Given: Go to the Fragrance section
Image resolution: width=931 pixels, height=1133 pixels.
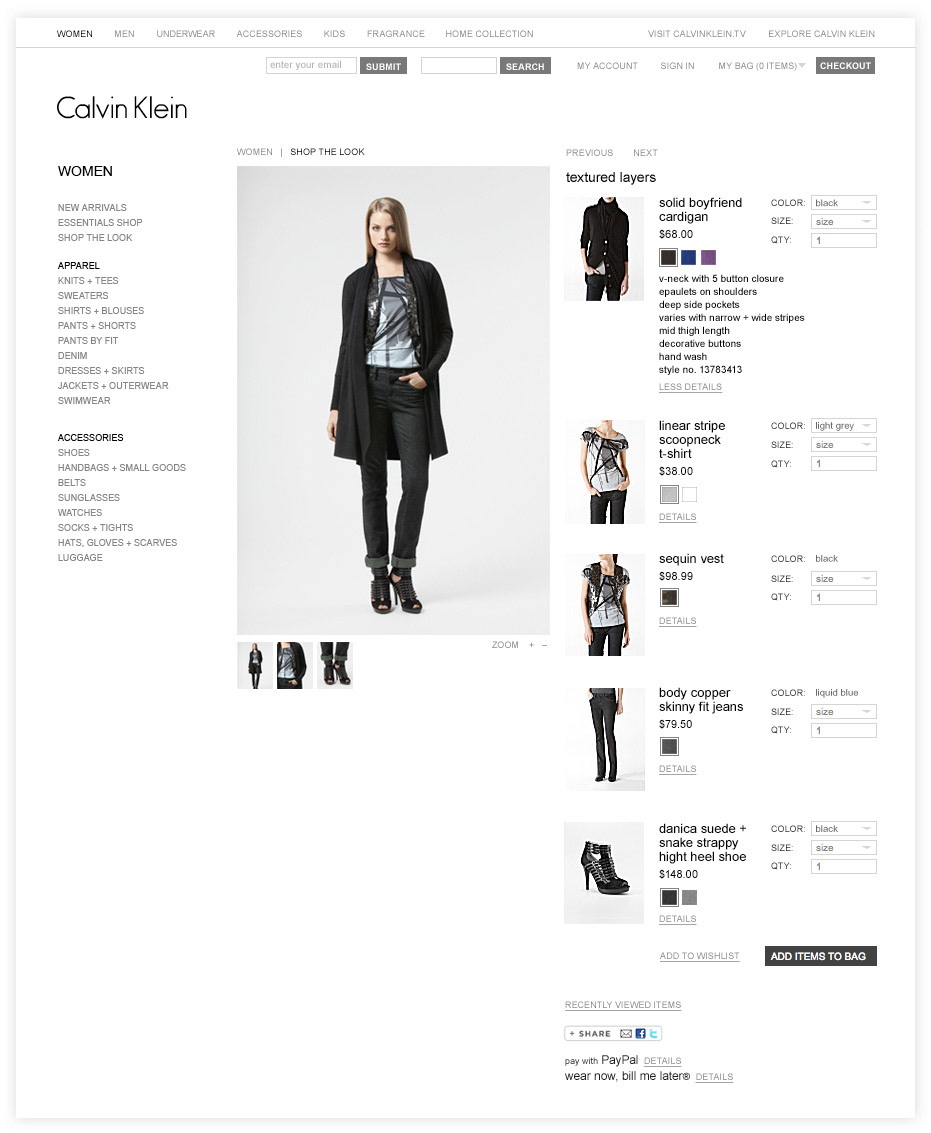Looking at the screenshot, I should click(x=395, y=34).
